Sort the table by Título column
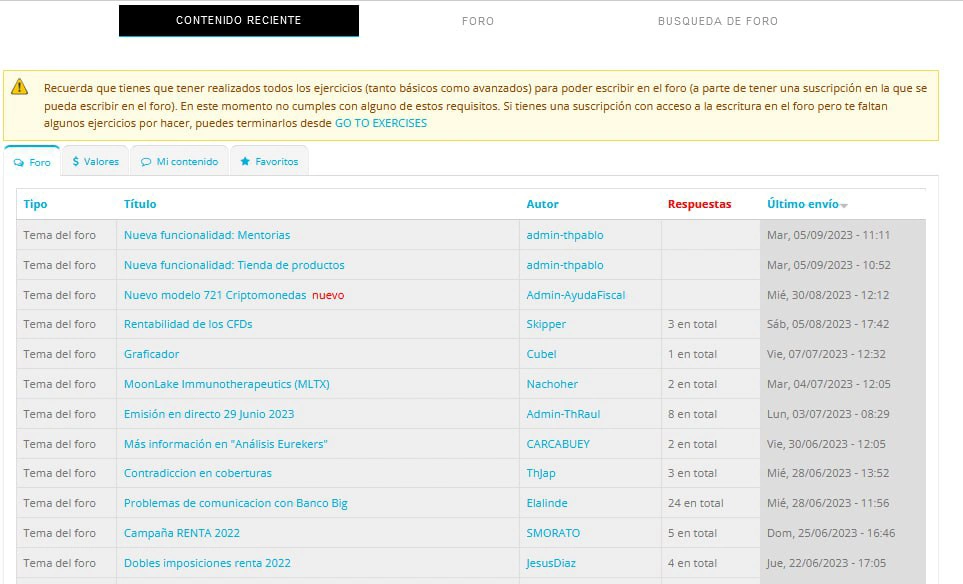The width and height of the screenshot is (963, 584). [140, 204]
